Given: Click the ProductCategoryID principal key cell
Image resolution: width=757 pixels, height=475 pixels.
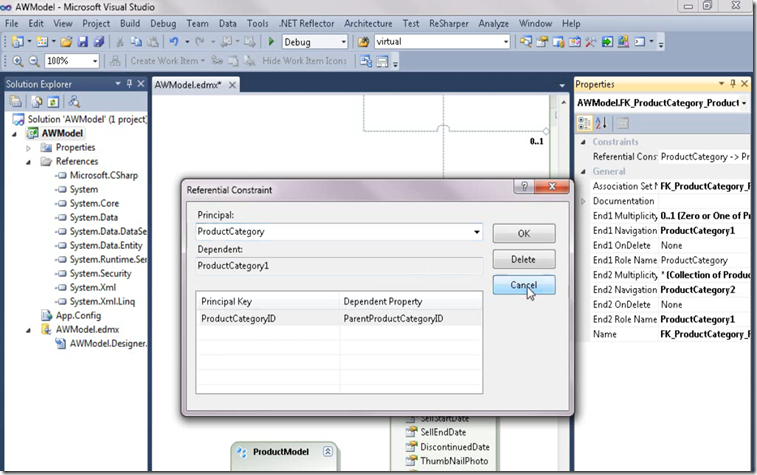Looking at the screenshot, I should point(268,319).
